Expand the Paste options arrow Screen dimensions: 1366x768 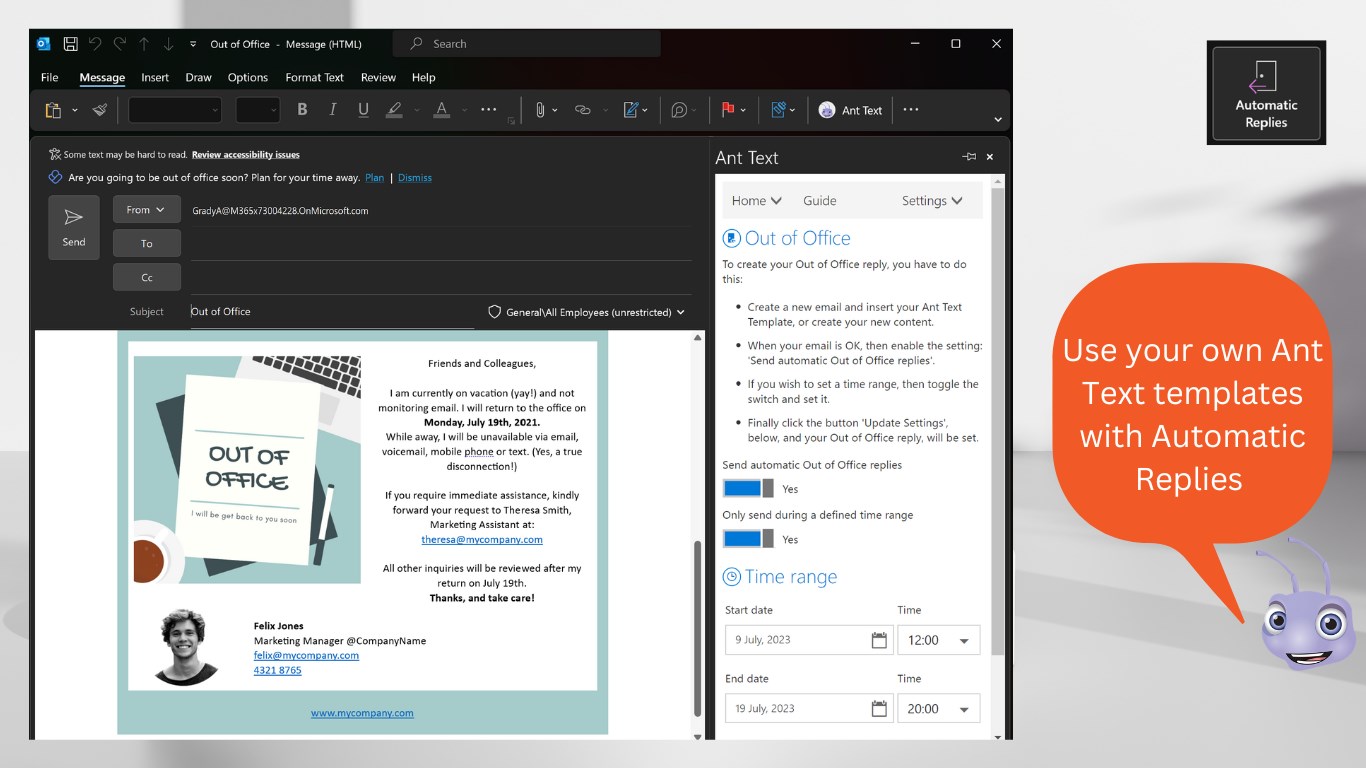pos(75,111)
